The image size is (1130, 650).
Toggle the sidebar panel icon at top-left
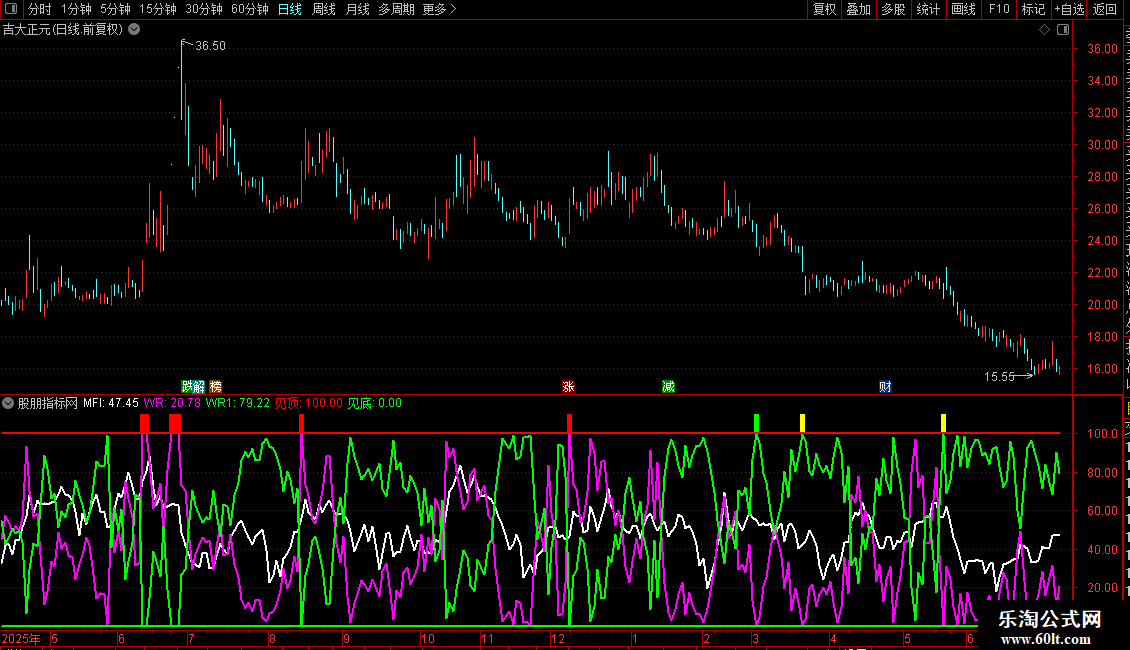[11, 9]
